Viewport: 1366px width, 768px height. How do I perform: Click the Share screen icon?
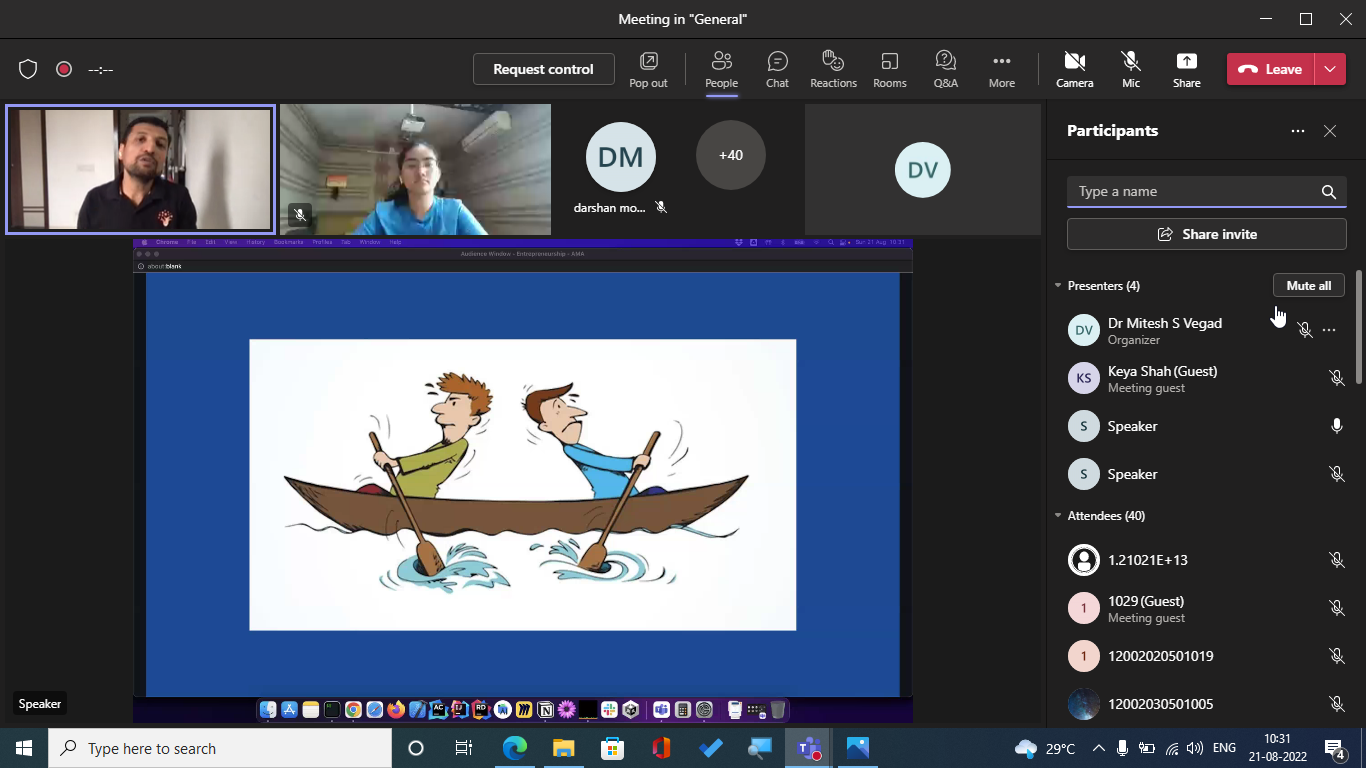(x=1186, y=69)
